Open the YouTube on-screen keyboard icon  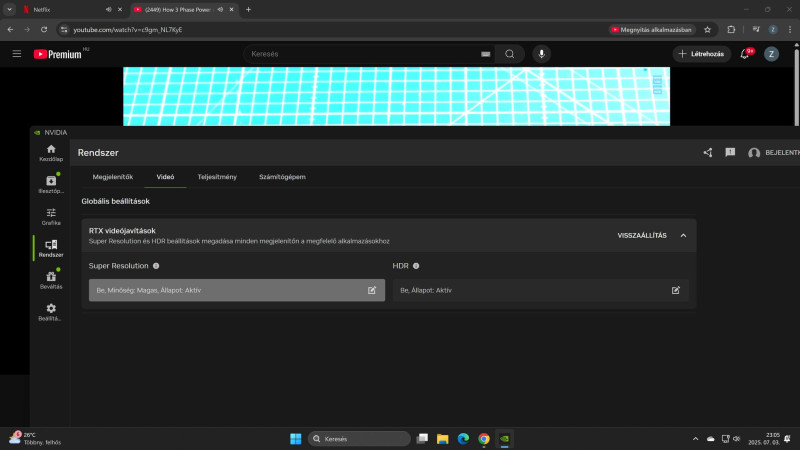point(486,54)
